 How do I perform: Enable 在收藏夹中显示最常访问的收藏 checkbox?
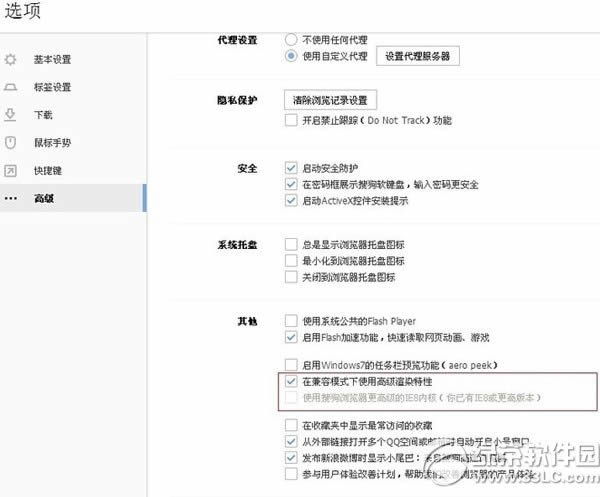(x=291, y=425)
